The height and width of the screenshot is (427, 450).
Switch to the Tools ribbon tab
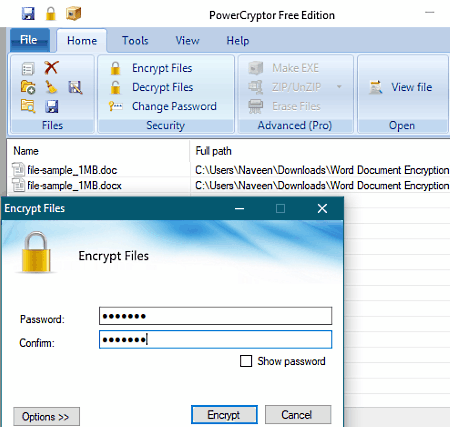click(x=135, y=40)
